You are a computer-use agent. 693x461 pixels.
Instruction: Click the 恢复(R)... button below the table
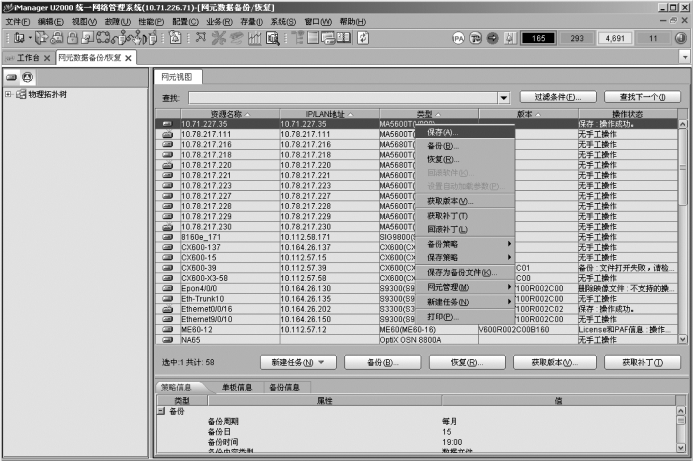(467, 362)
